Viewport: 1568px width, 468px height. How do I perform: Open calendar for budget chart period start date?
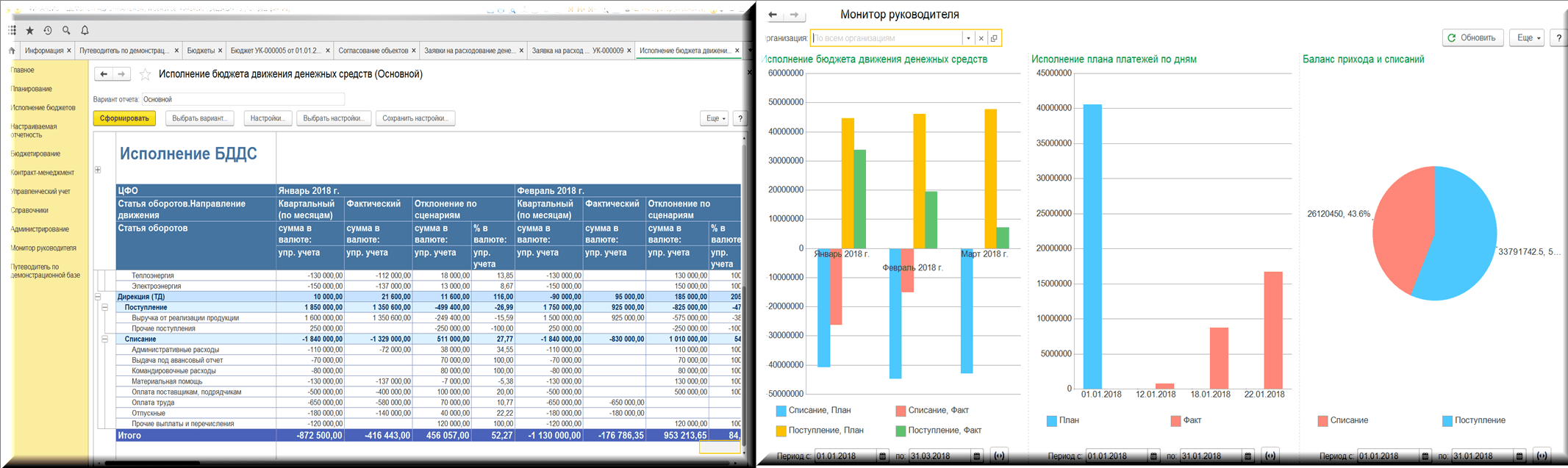883,456
